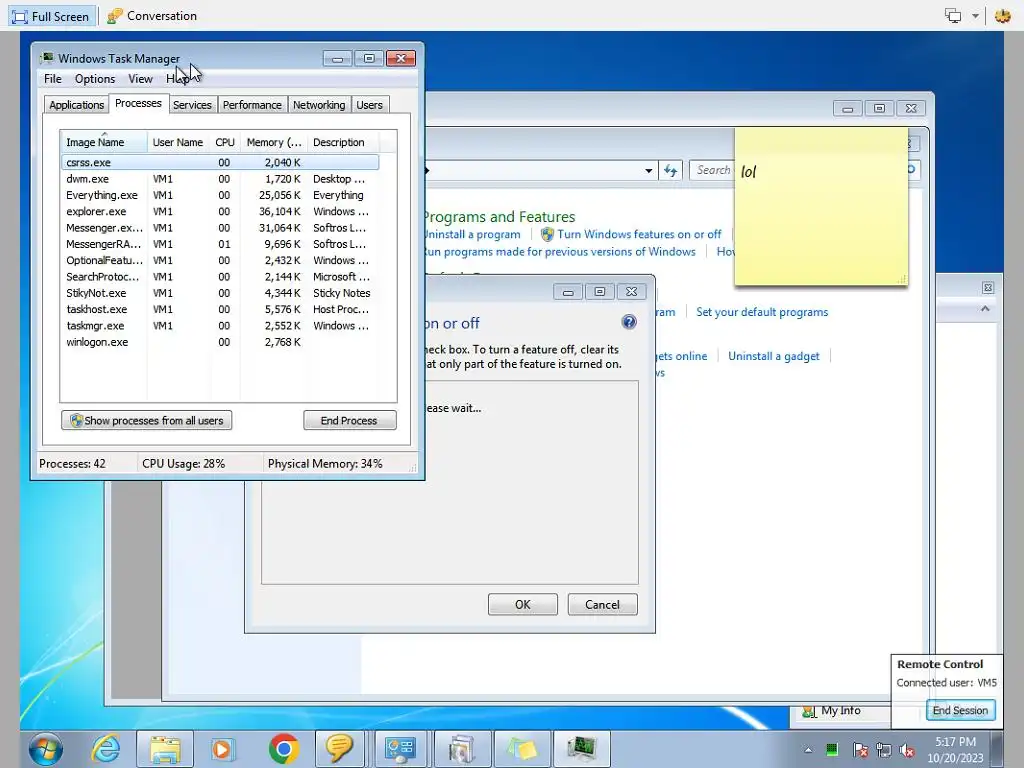This screenshot has height=768, width=1024.
Task: Click the monitor icon in the viewer toolbar
Action: point(953,16)
